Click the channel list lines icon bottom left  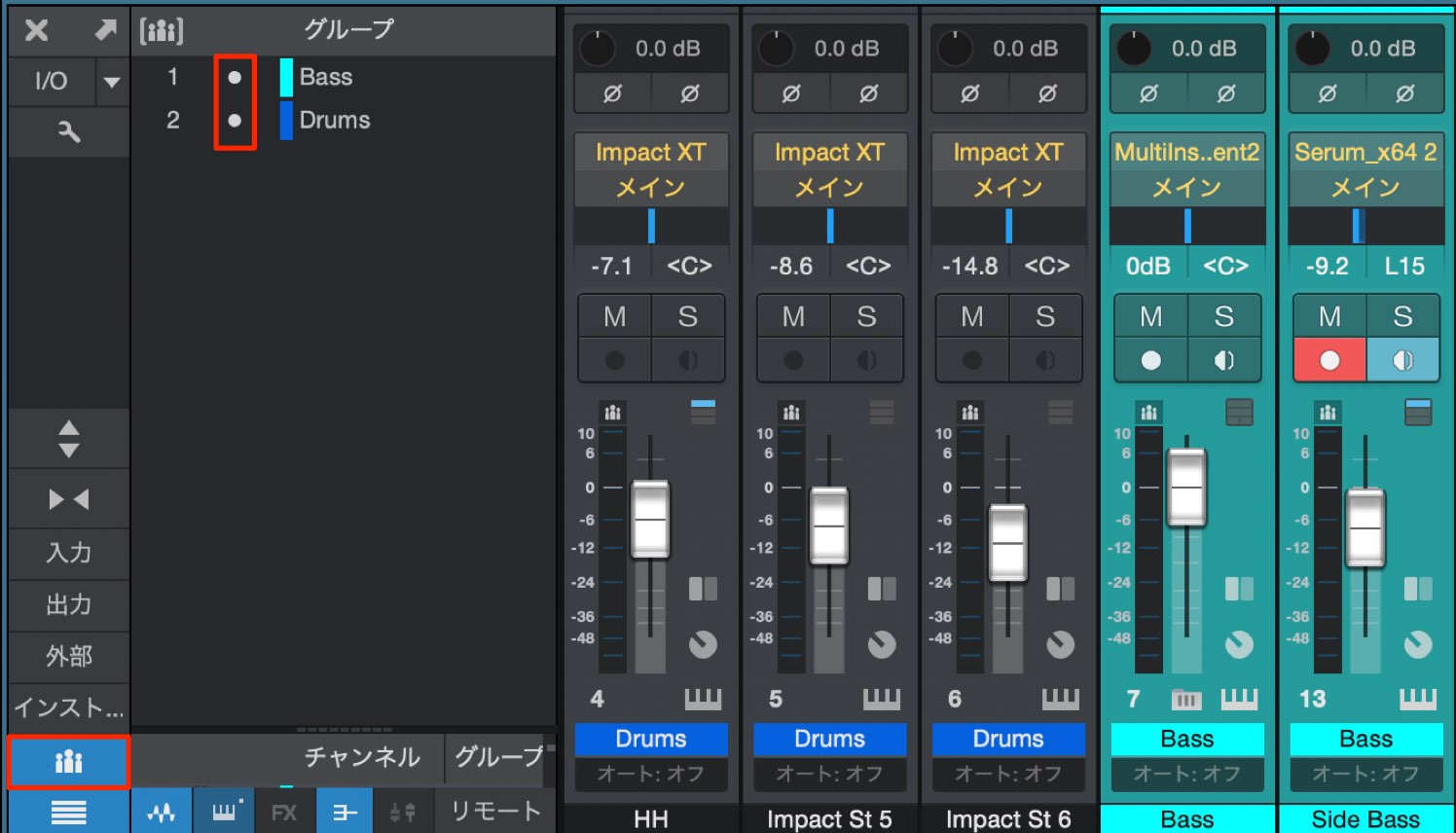pyautogui.click(x=68, y=812)
